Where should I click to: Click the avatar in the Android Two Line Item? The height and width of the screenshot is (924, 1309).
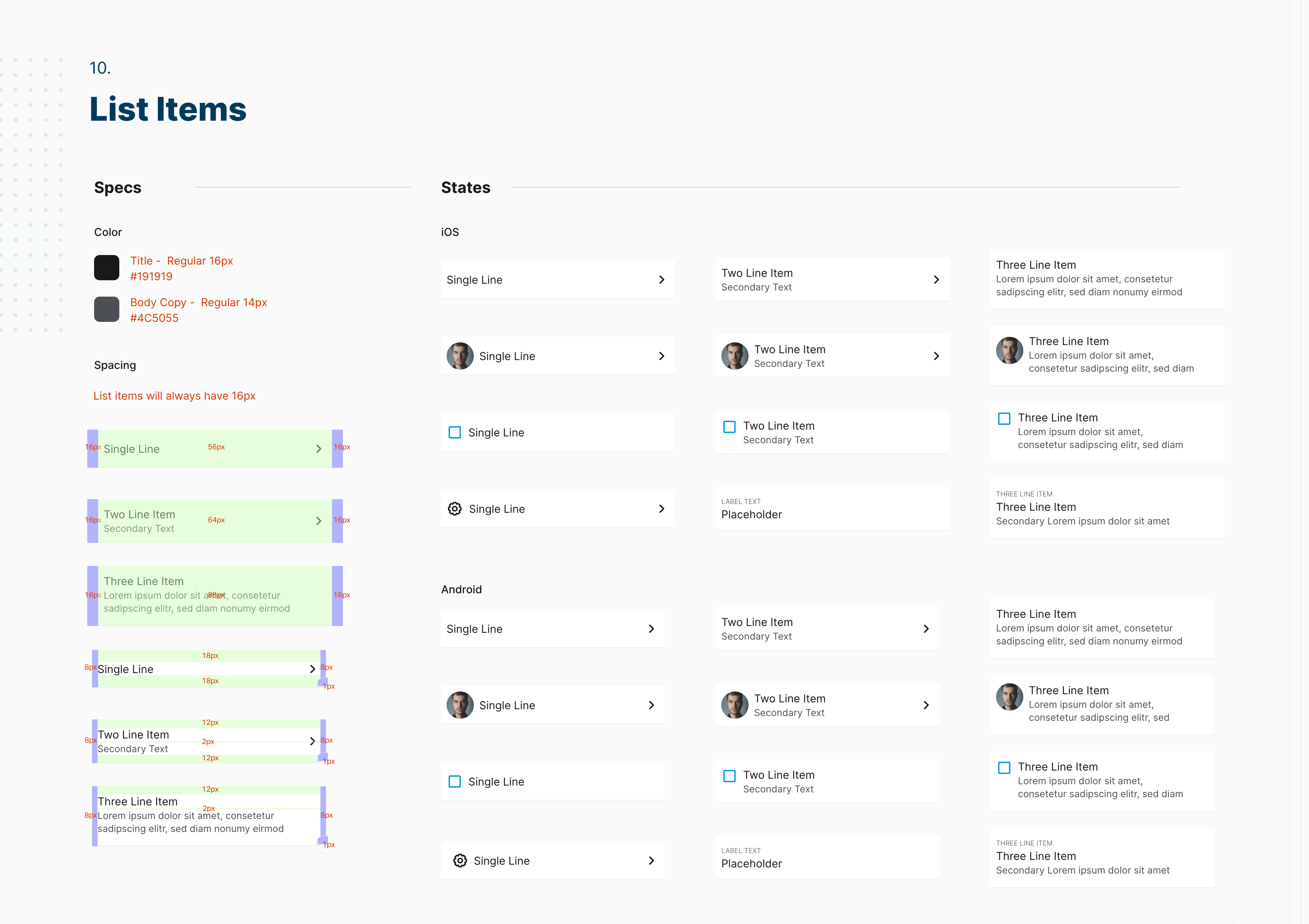point(734,705)
